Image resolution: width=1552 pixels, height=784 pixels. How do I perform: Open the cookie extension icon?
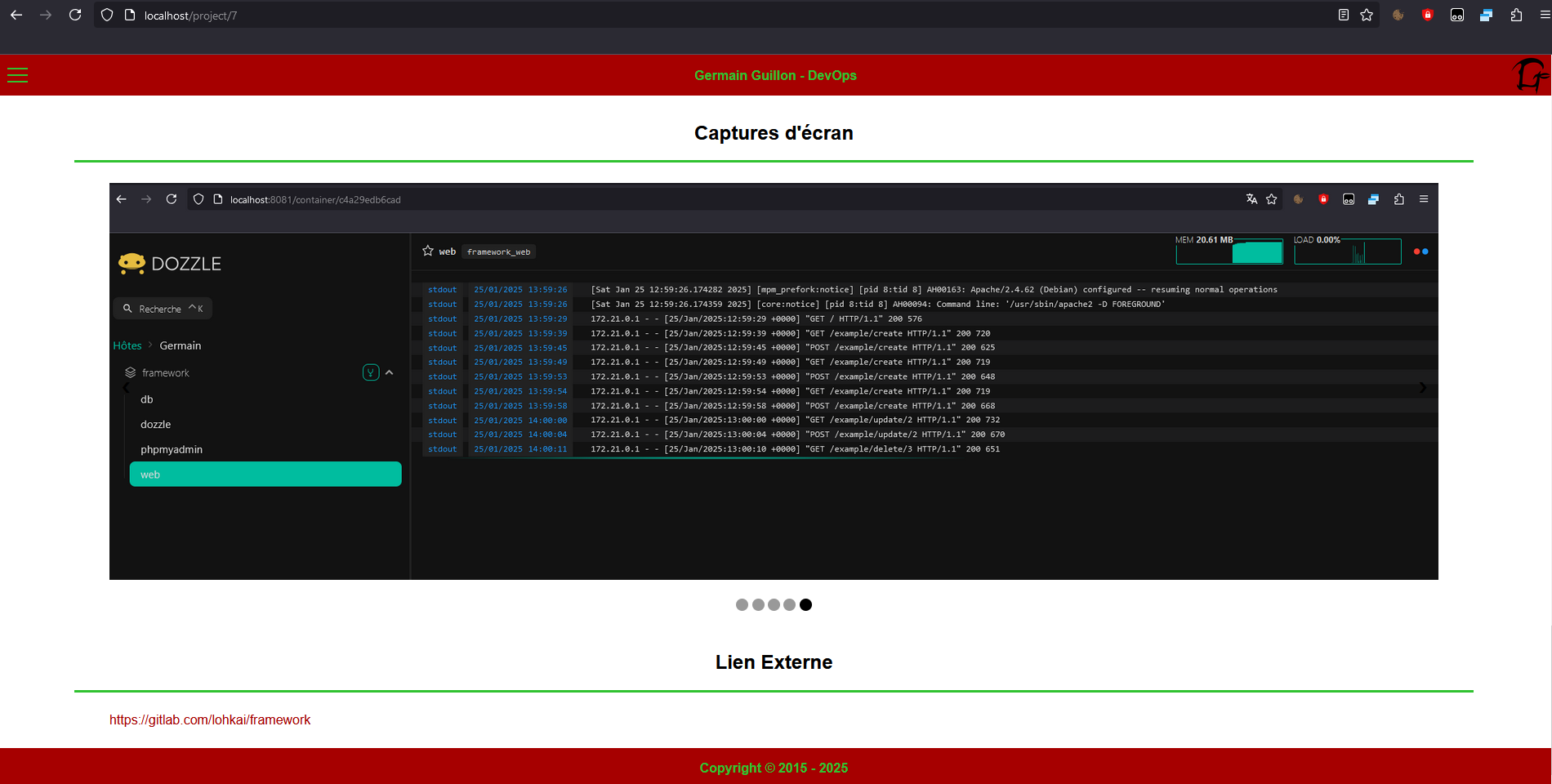[x=1398, y=15]
